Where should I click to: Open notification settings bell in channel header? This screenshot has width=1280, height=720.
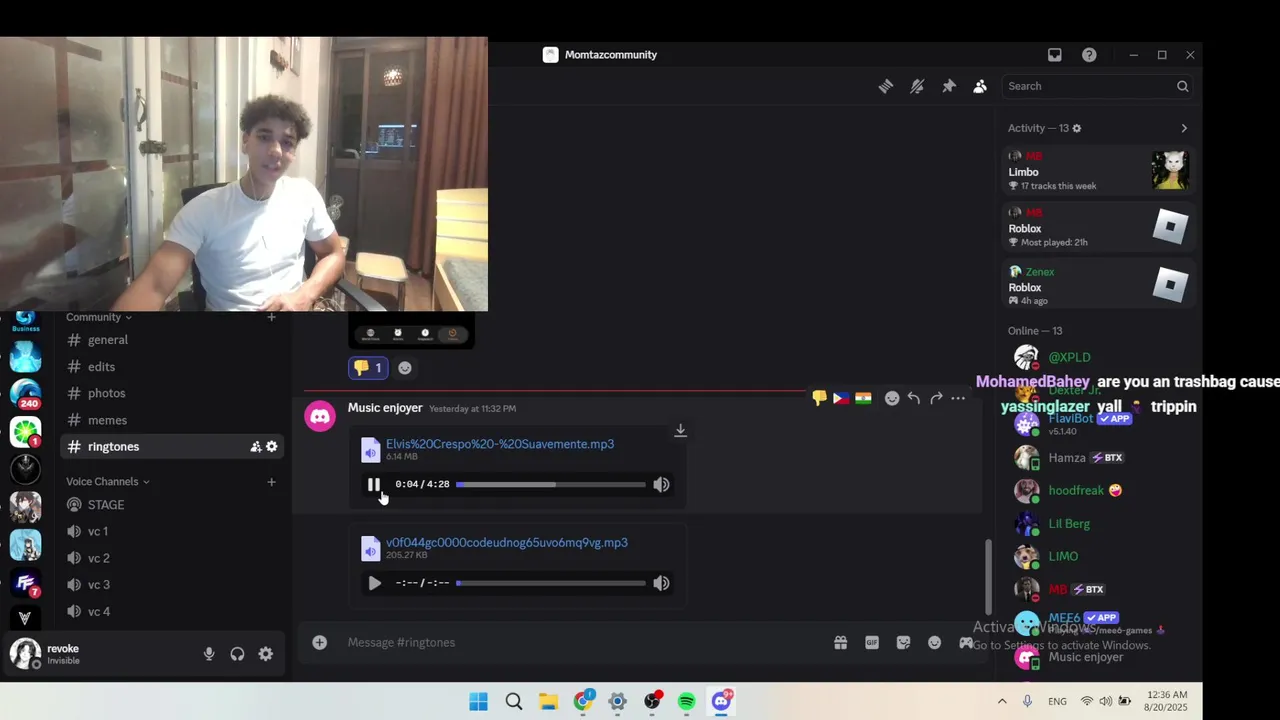(x=917, y=86)
